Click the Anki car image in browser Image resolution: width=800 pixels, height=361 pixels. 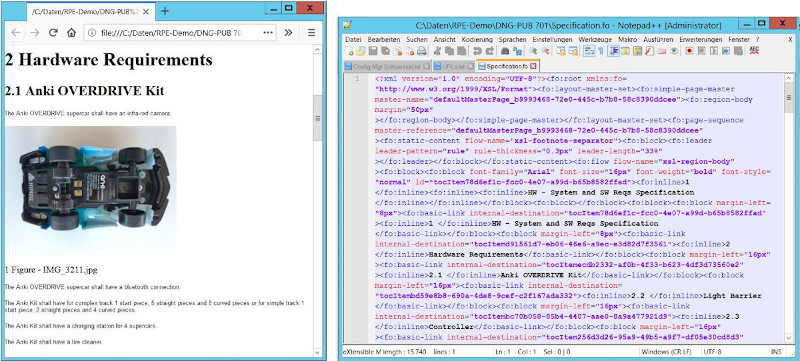pyautogui.click(x=91, y=190)
